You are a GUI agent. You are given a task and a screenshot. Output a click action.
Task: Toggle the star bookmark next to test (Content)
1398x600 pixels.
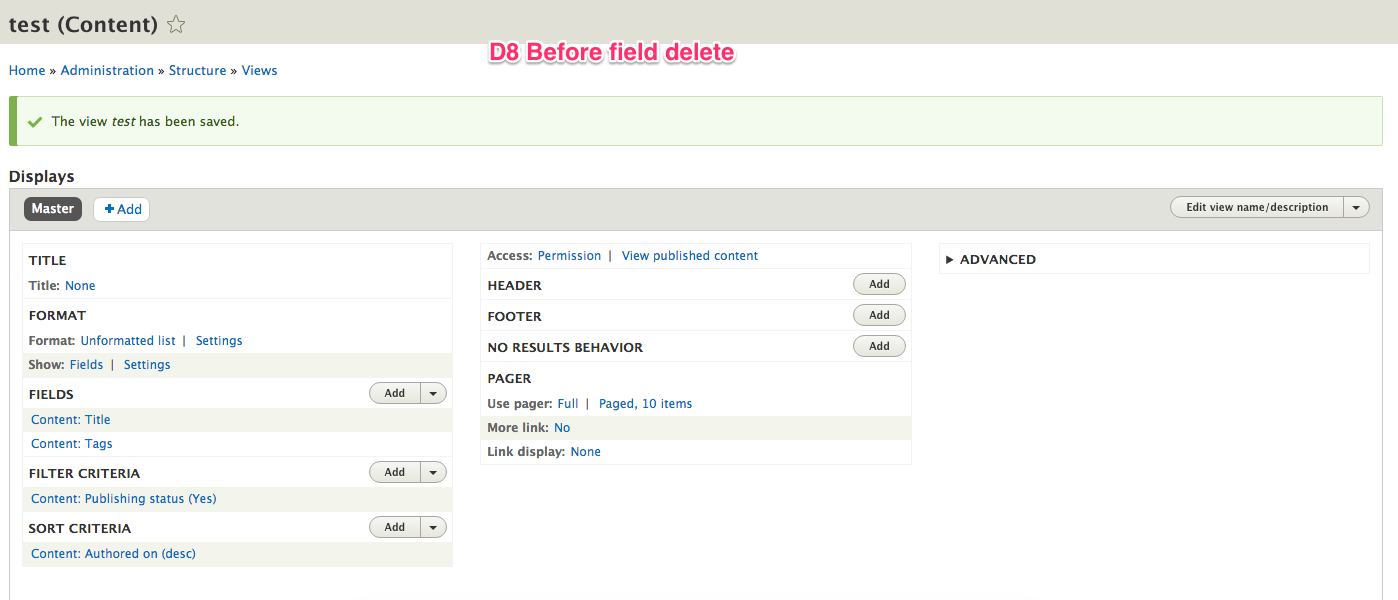click(x=175, y=24)
